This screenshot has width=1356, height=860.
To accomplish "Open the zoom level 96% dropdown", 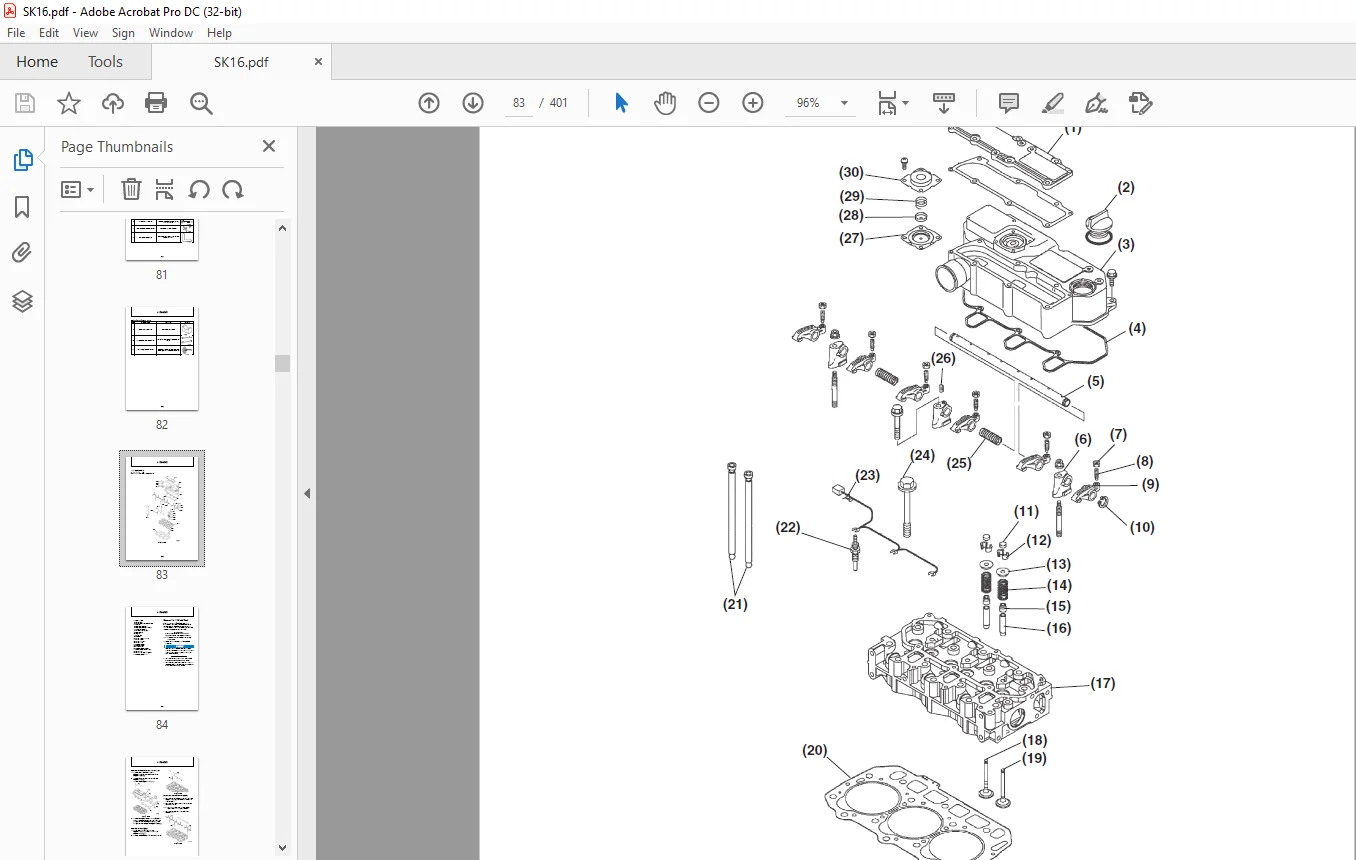I will (845, 103).
